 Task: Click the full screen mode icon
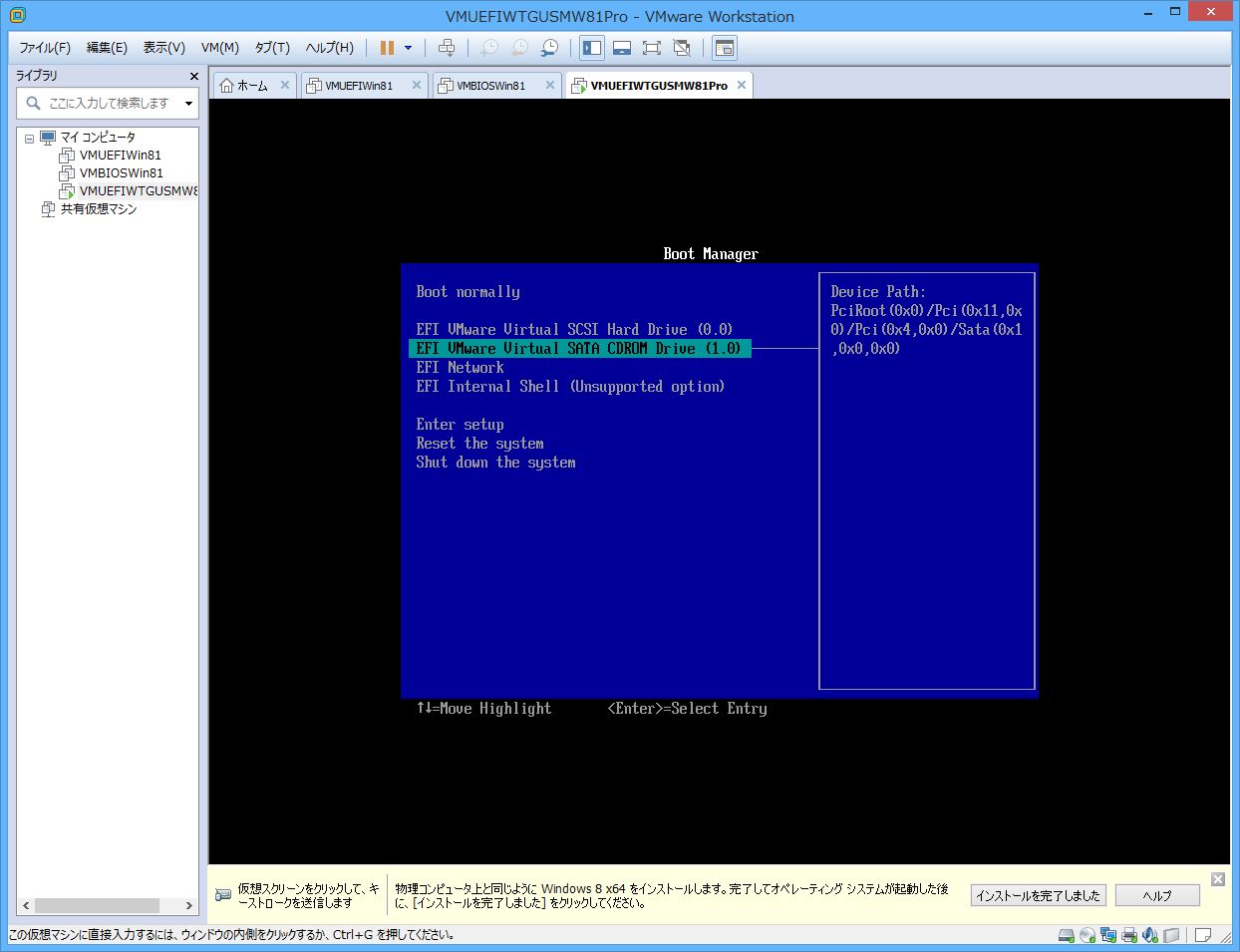pyautogui.click(x=652, y=48)
